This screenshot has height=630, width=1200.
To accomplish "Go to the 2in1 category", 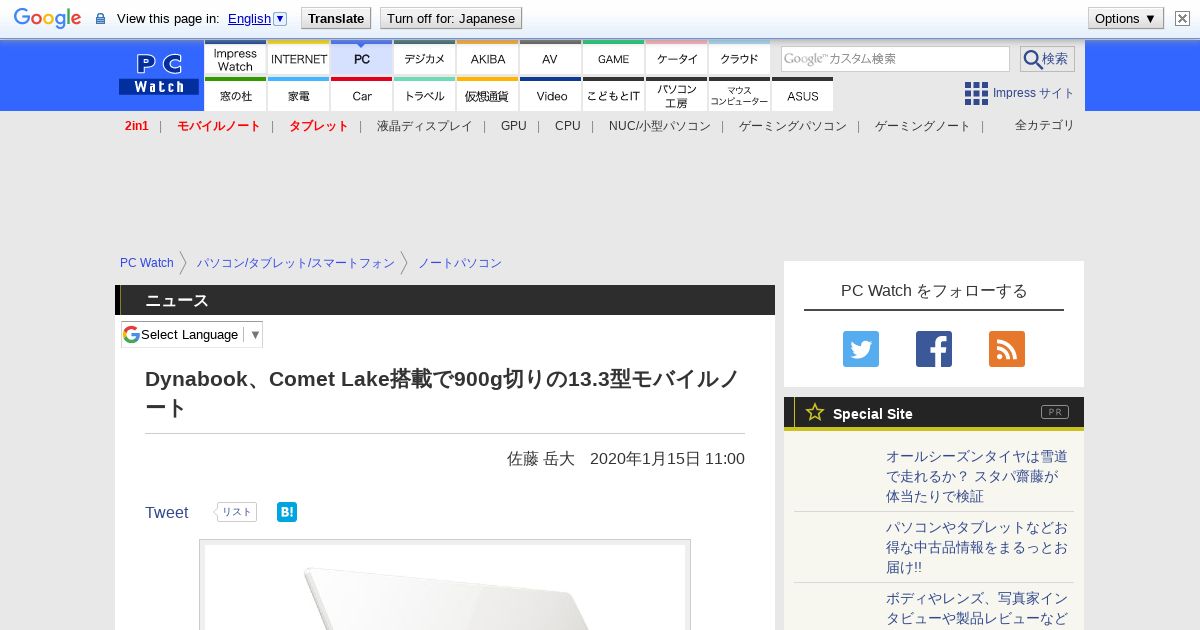I will pos(137,126).
